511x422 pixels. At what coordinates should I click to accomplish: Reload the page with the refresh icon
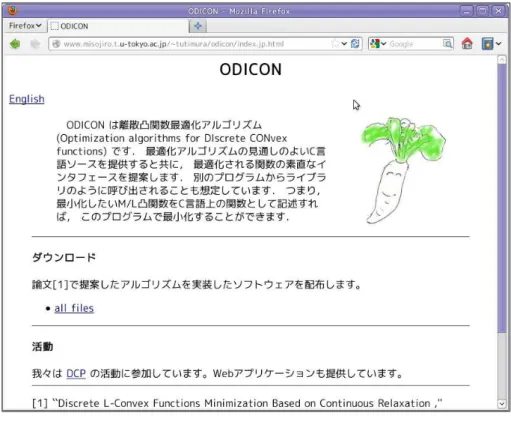pyautogui.click(x=355, y=44)
